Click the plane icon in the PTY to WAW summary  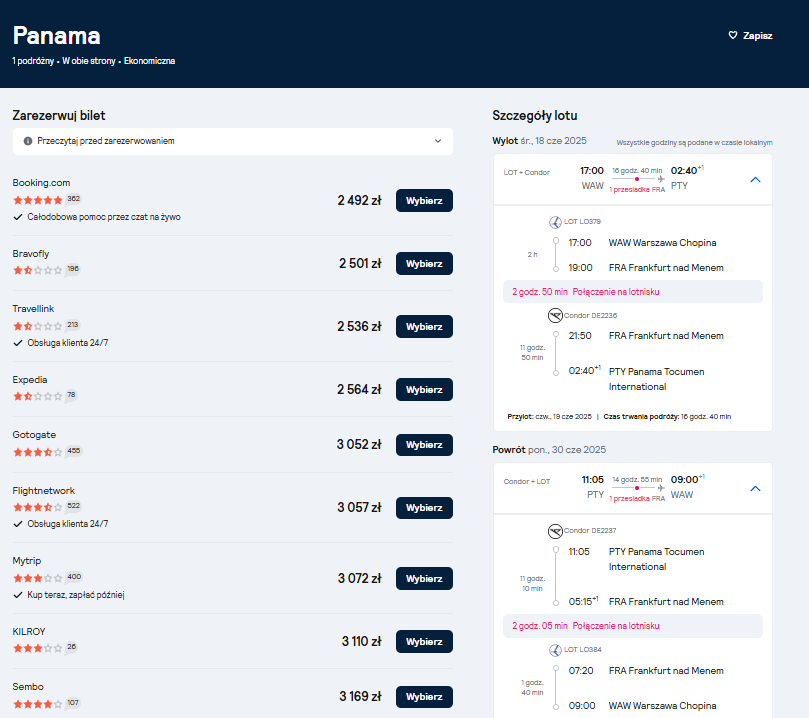(x=661, y=488)
